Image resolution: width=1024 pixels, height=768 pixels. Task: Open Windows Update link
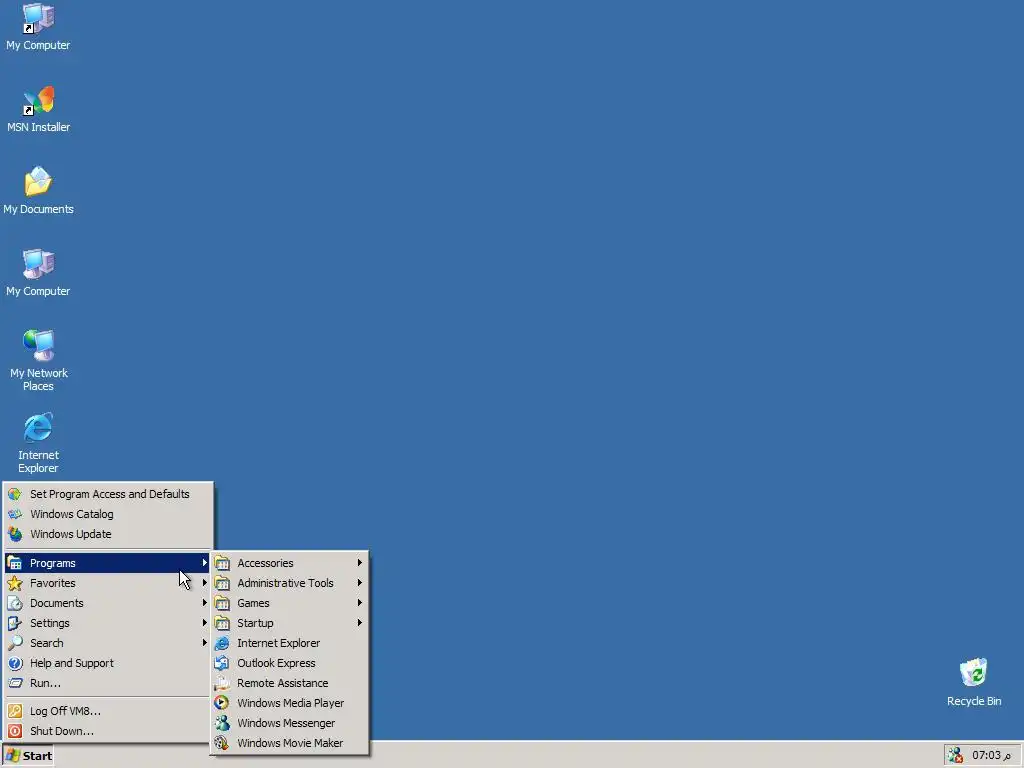click(108, 534)
